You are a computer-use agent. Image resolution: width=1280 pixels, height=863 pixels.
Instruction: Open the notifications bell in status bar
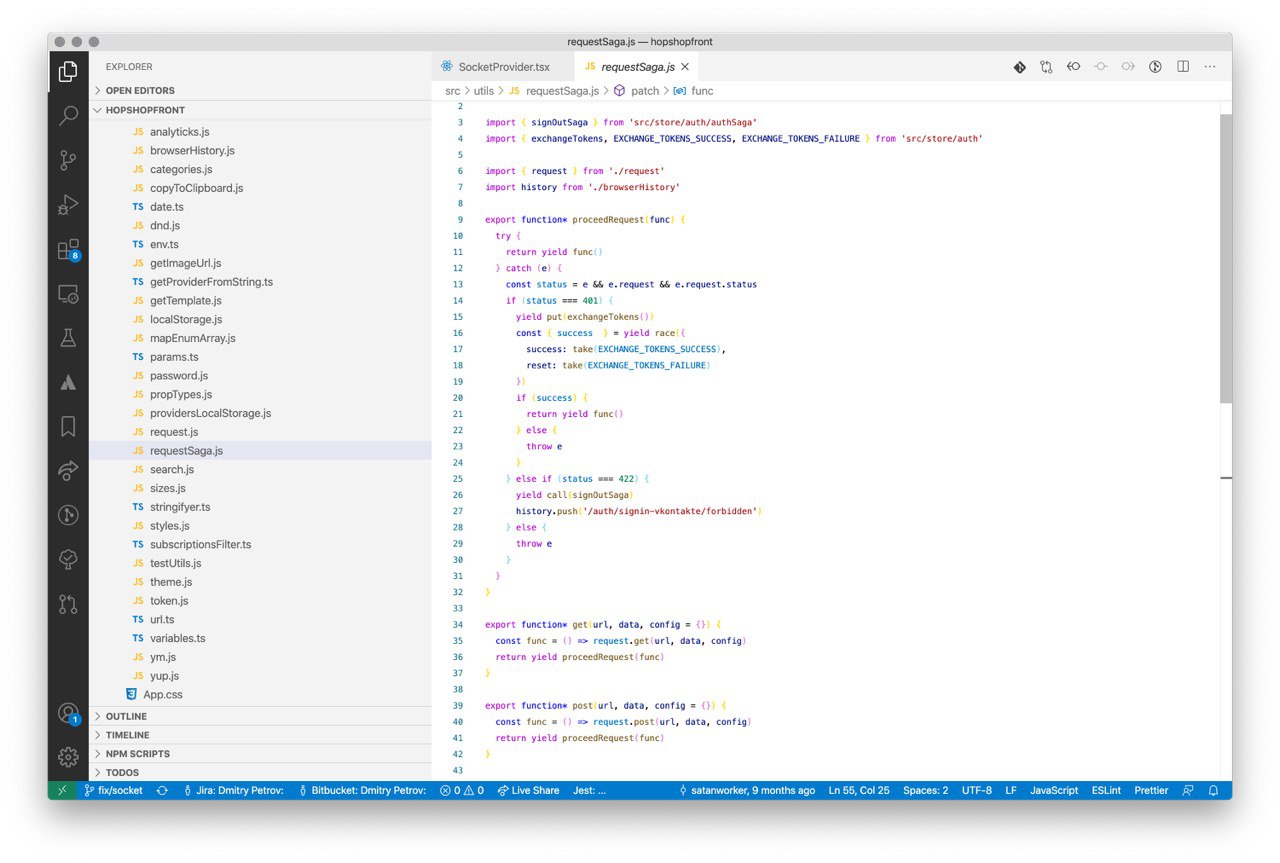pyautogui.click(x=1213, y=790)
